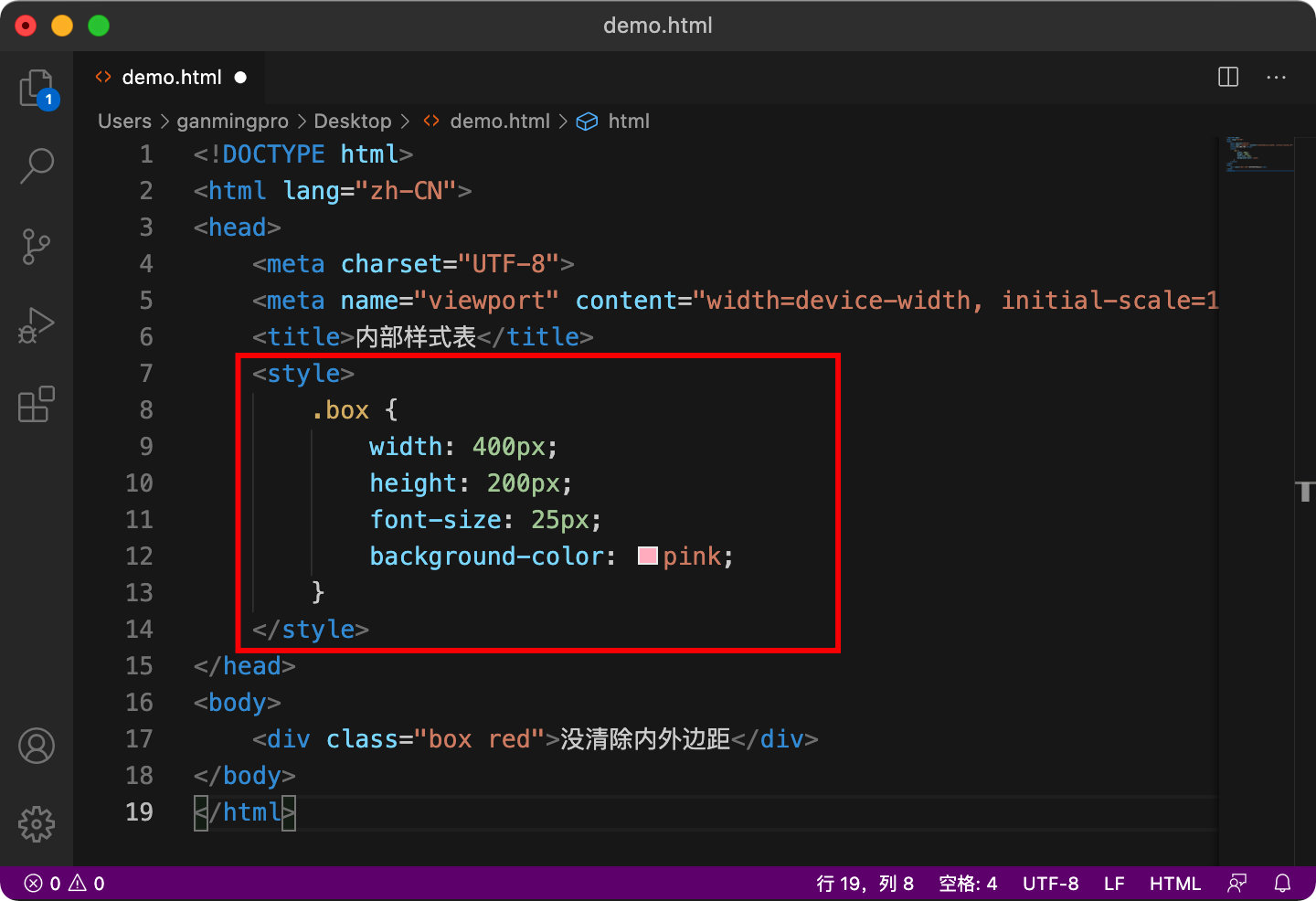Open the Manage gear settings icon
Screen dimensions: 1316x901
click(x=37, y=824)
